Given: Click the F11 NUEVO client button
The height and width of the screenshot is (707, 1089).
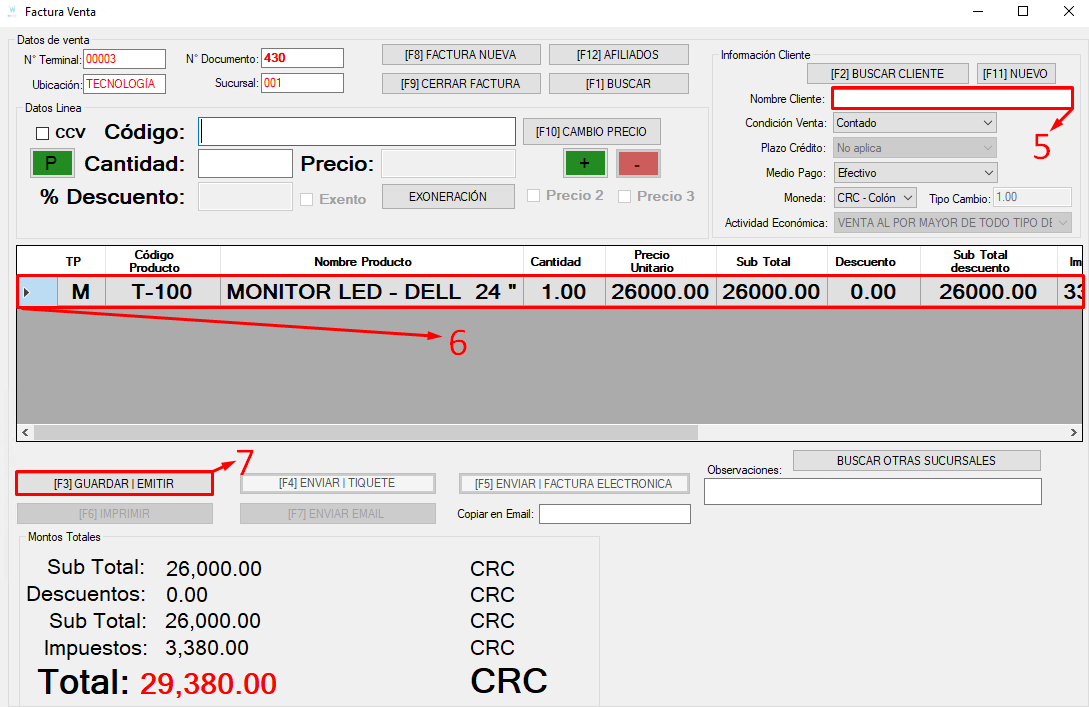Looking at the screenshot, I should point(1015,74).
